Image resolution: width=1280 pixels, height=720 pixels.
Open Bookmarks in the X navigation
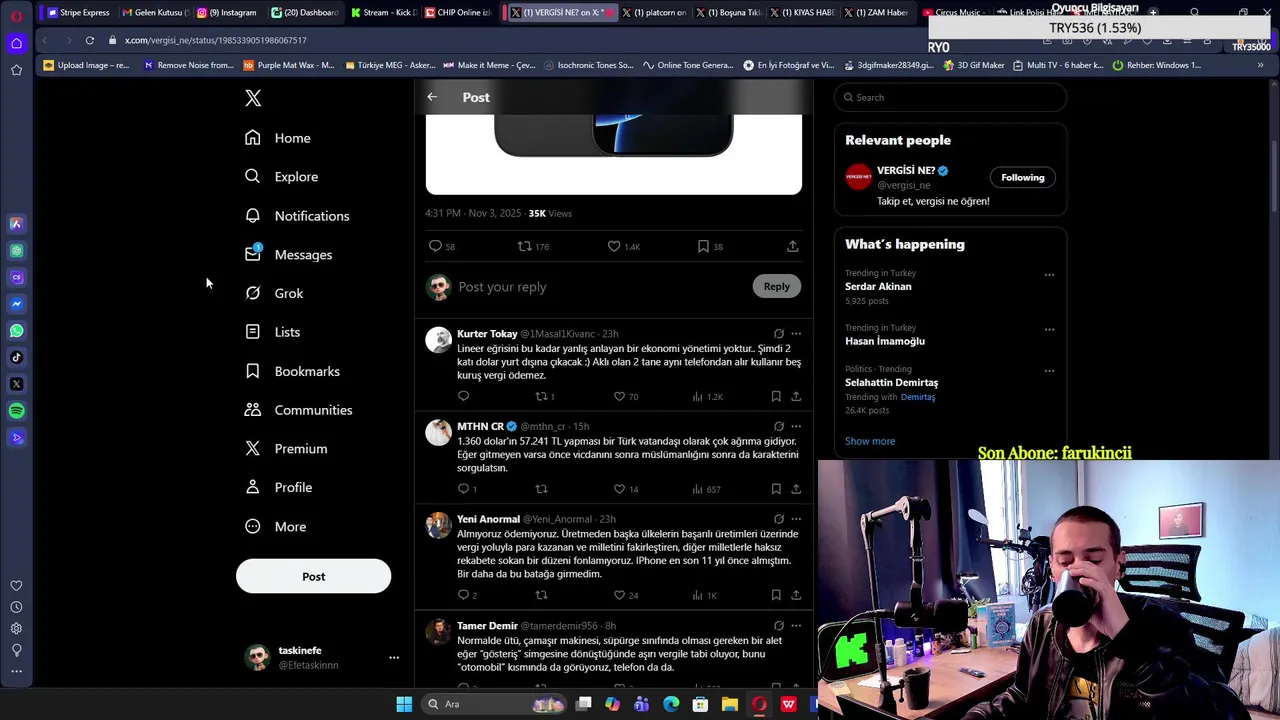292,371
